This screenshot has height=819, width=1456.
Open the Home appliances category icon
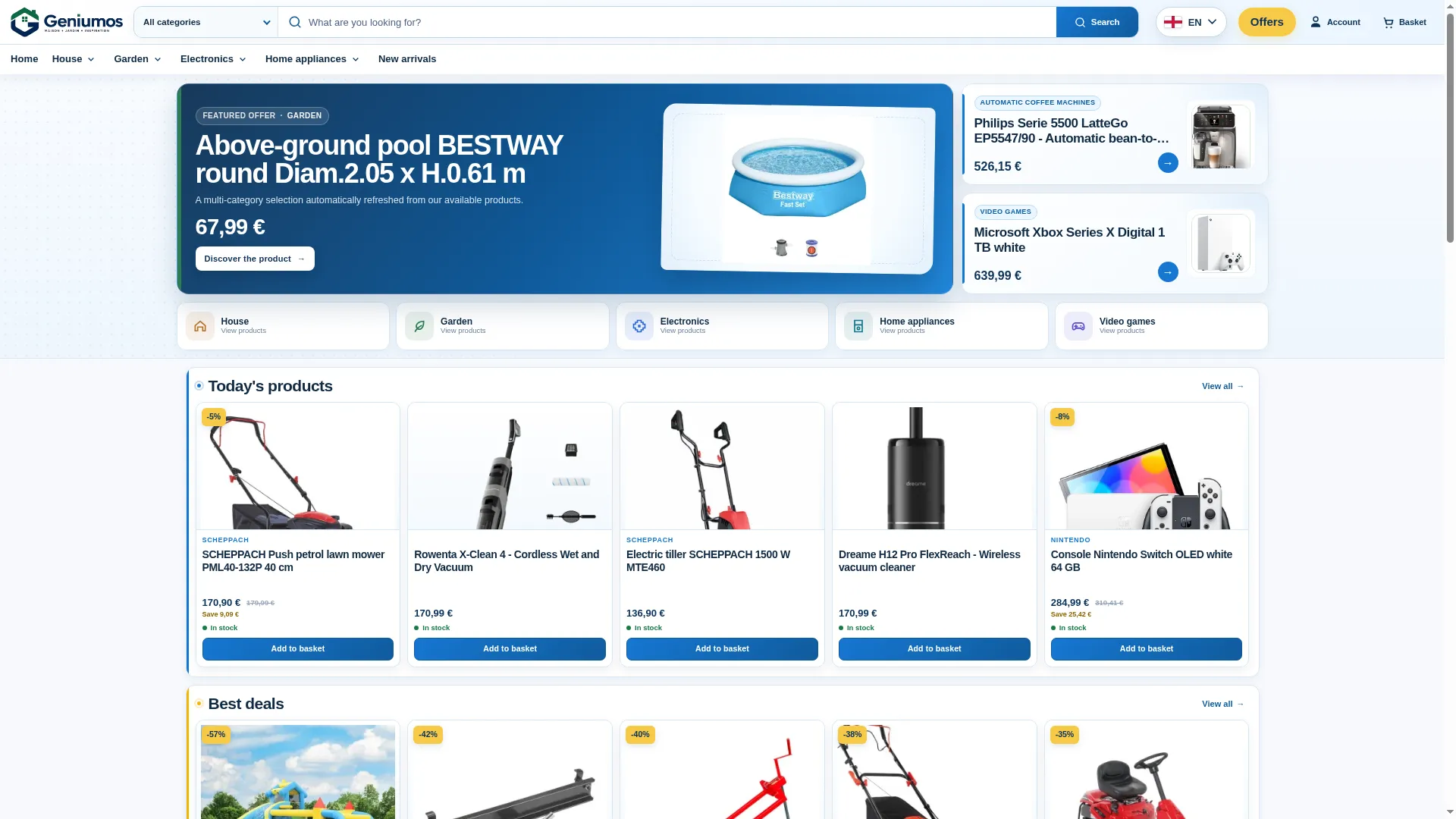(858, 326)
